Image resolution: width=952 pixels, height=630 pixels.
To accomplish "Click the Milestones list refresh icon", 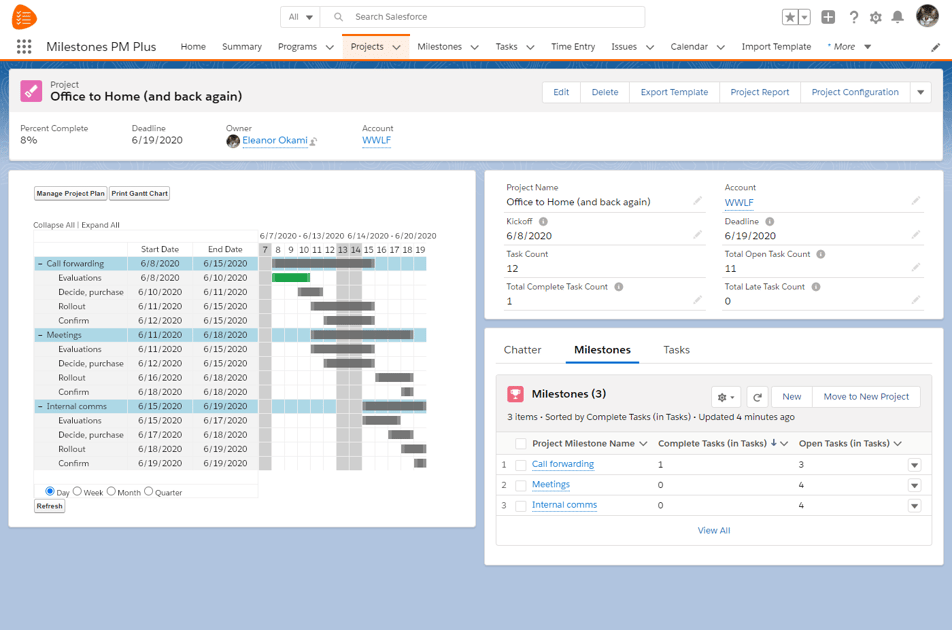I will [x=757, y=397].
